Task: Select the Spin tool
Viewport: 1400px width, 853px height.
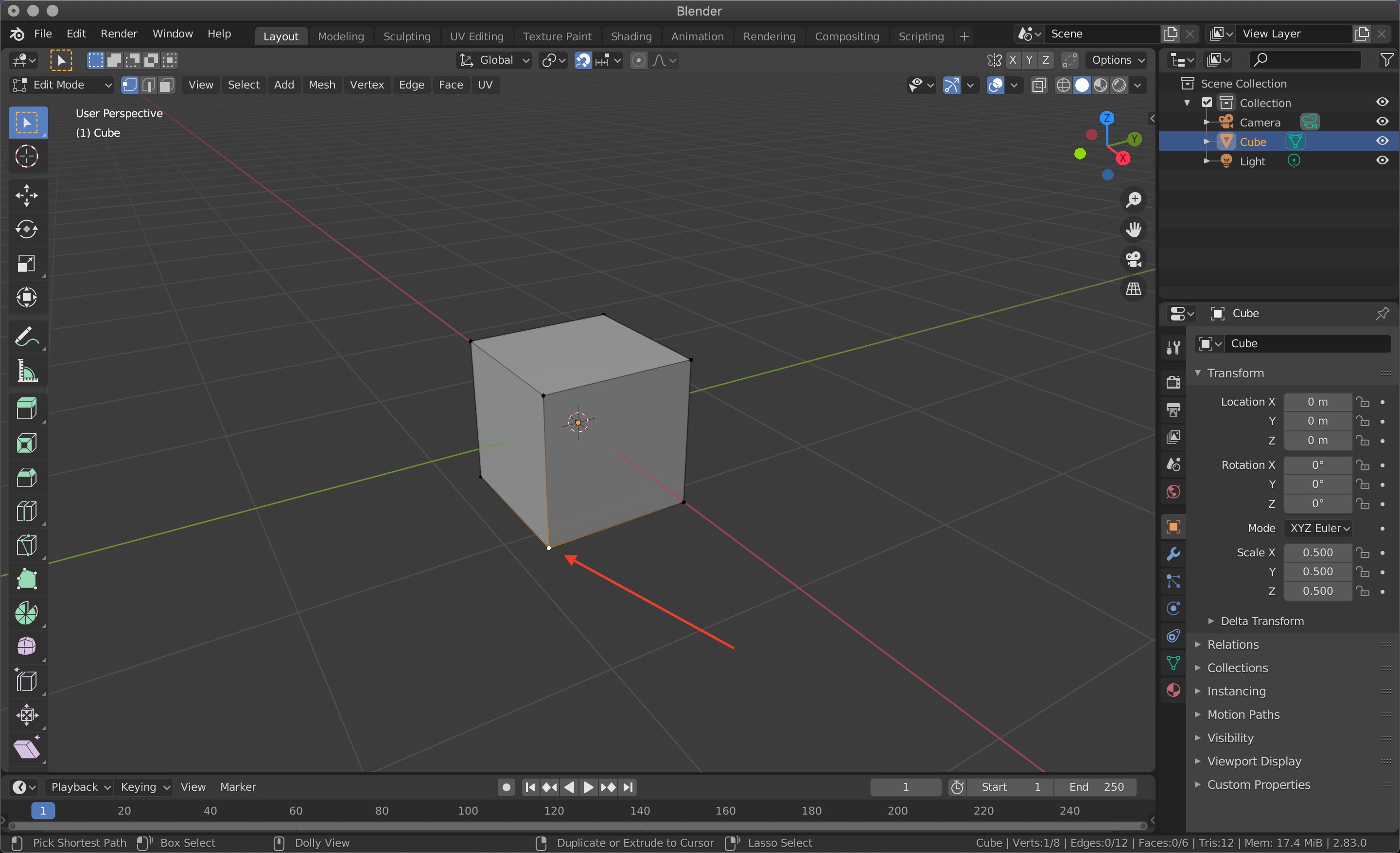Action: (27, 613)
